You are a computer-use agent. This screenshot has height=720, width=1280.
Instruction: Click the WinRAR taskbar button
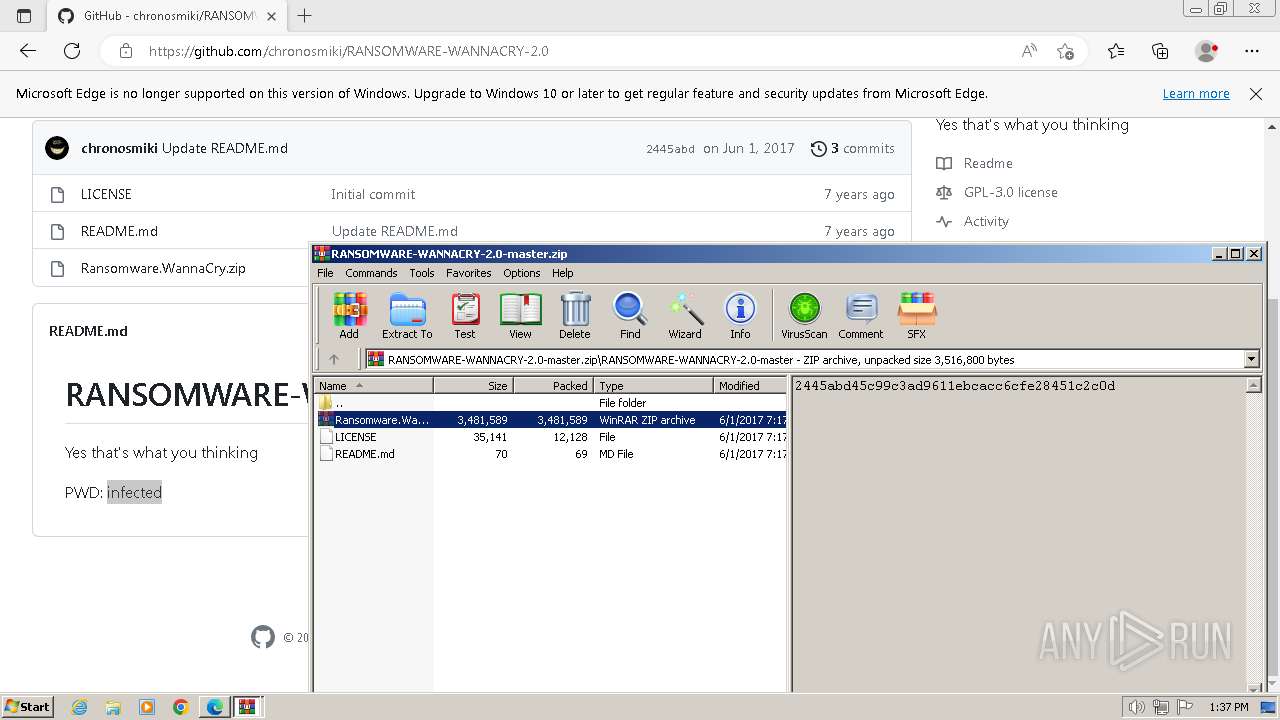pos(247,707)
